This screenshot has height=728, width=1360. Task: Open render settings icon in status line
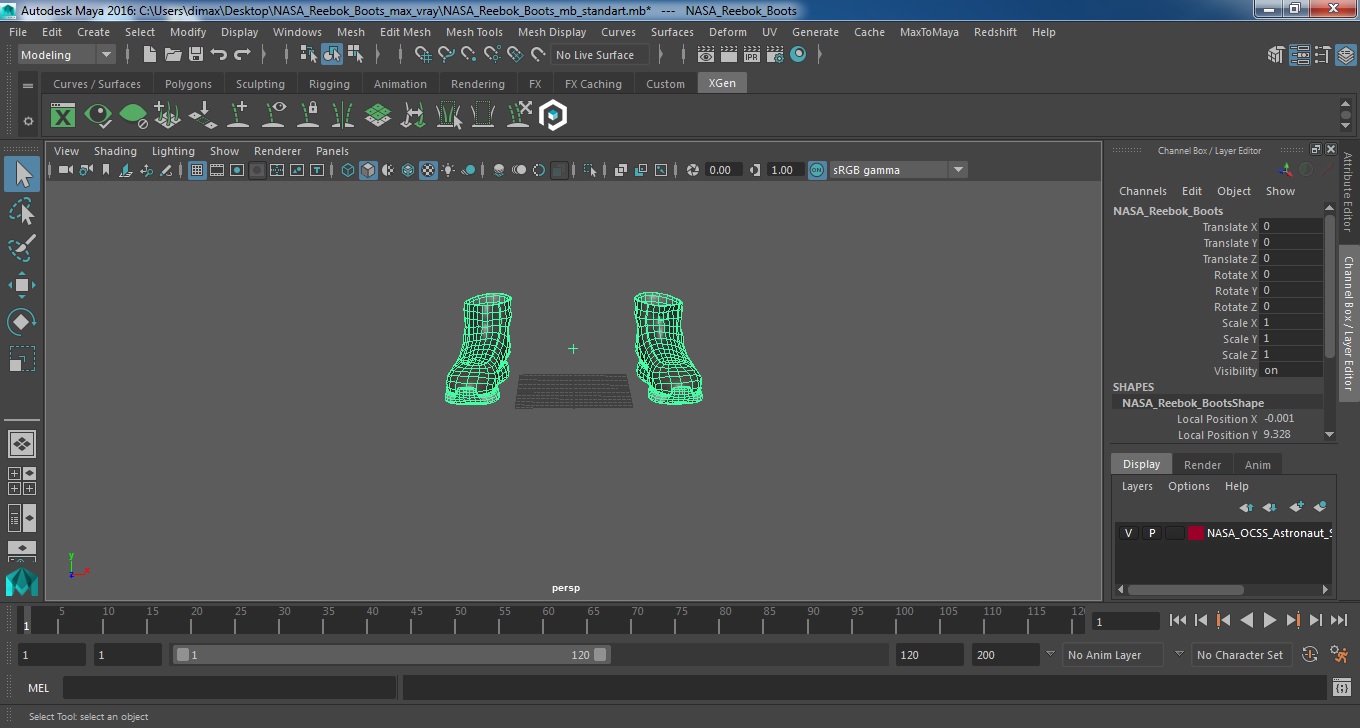775,55
